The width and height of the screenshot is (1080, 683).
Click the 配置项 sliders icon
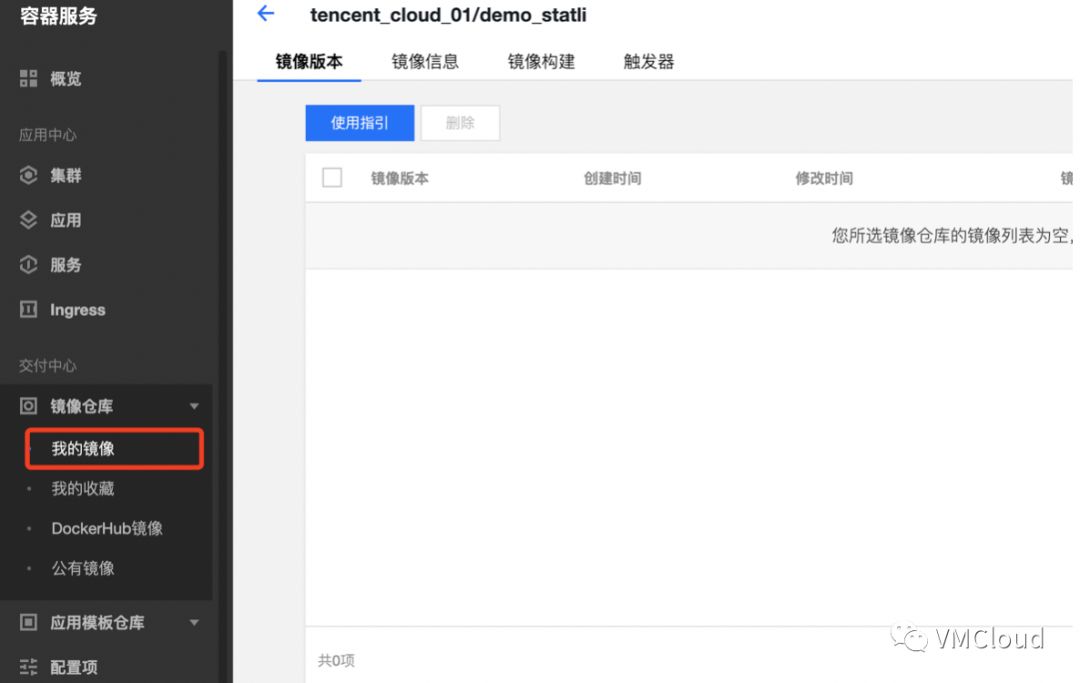(x=28, y=666)
